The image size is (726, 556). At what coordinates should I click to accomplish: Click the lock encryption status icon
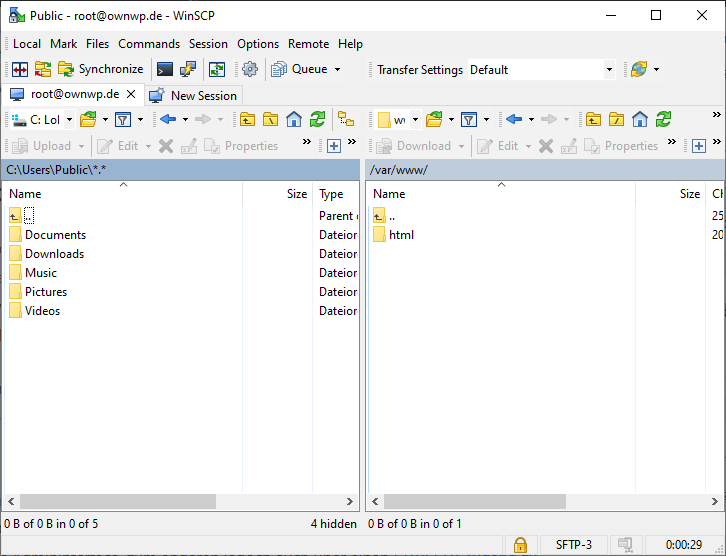pos(520,545)
